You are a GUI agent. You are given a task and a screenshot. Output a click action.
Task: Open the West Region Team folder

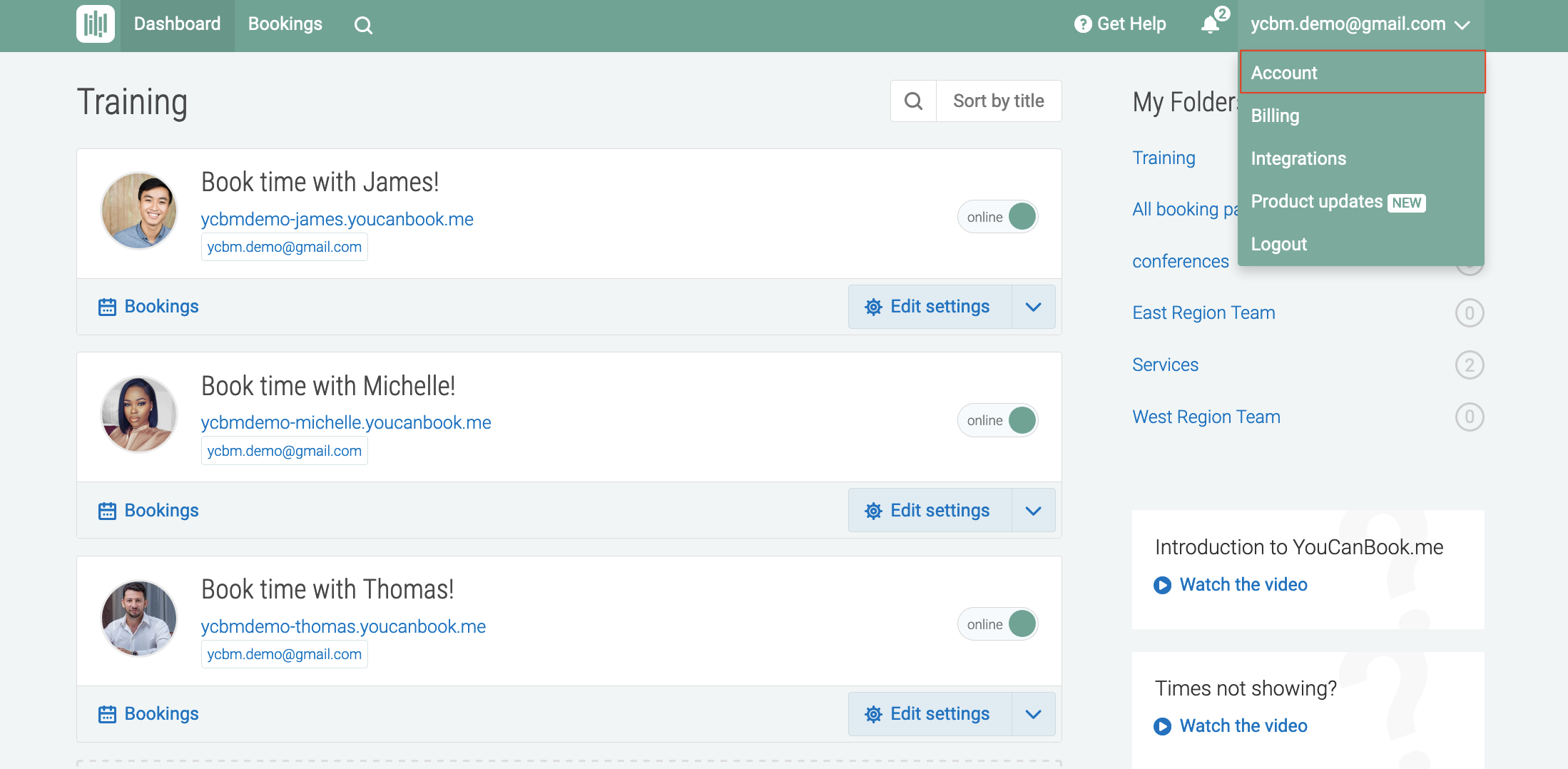point(1206,417)
